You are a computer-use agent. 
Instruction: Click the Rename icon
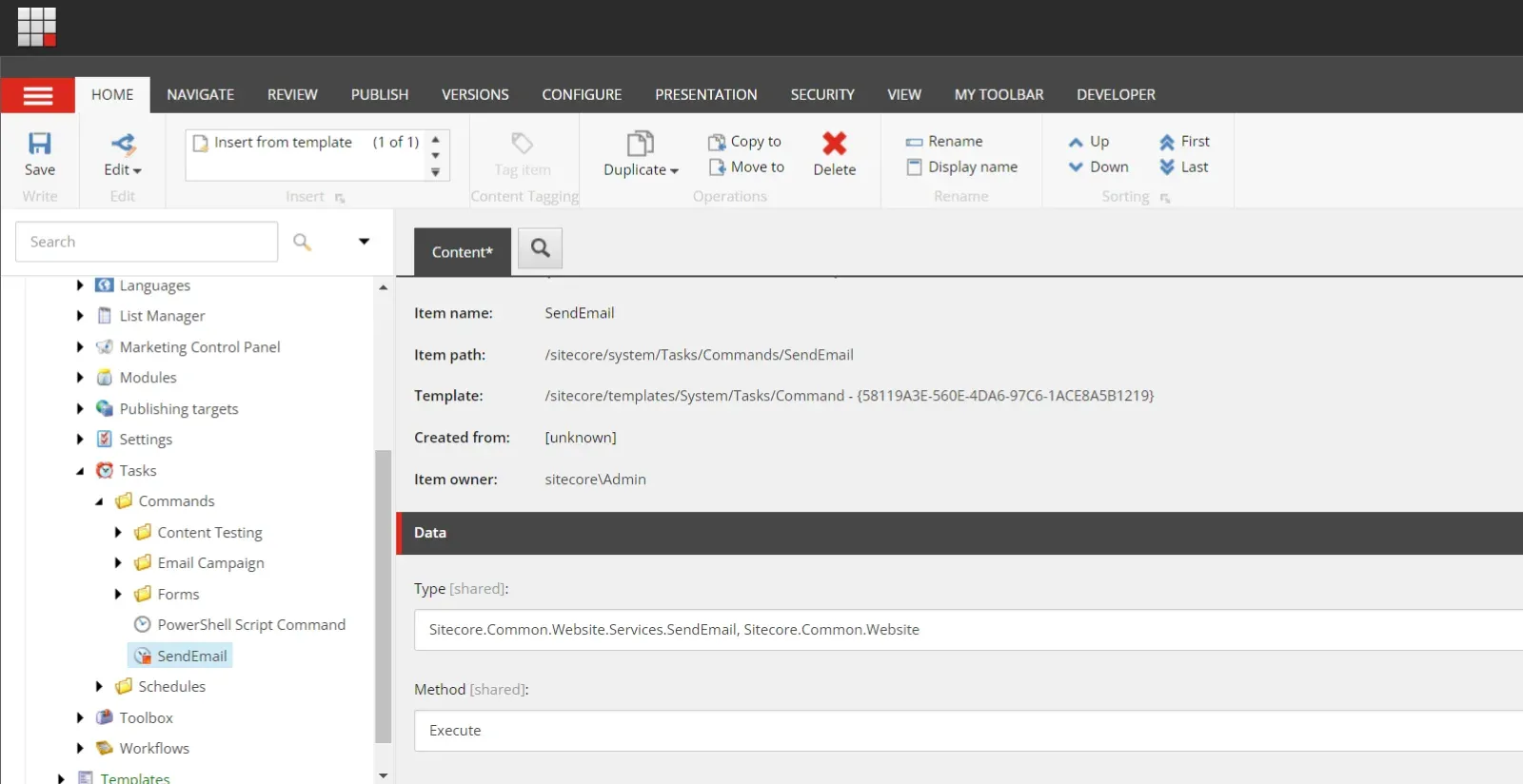pos(914,142)
